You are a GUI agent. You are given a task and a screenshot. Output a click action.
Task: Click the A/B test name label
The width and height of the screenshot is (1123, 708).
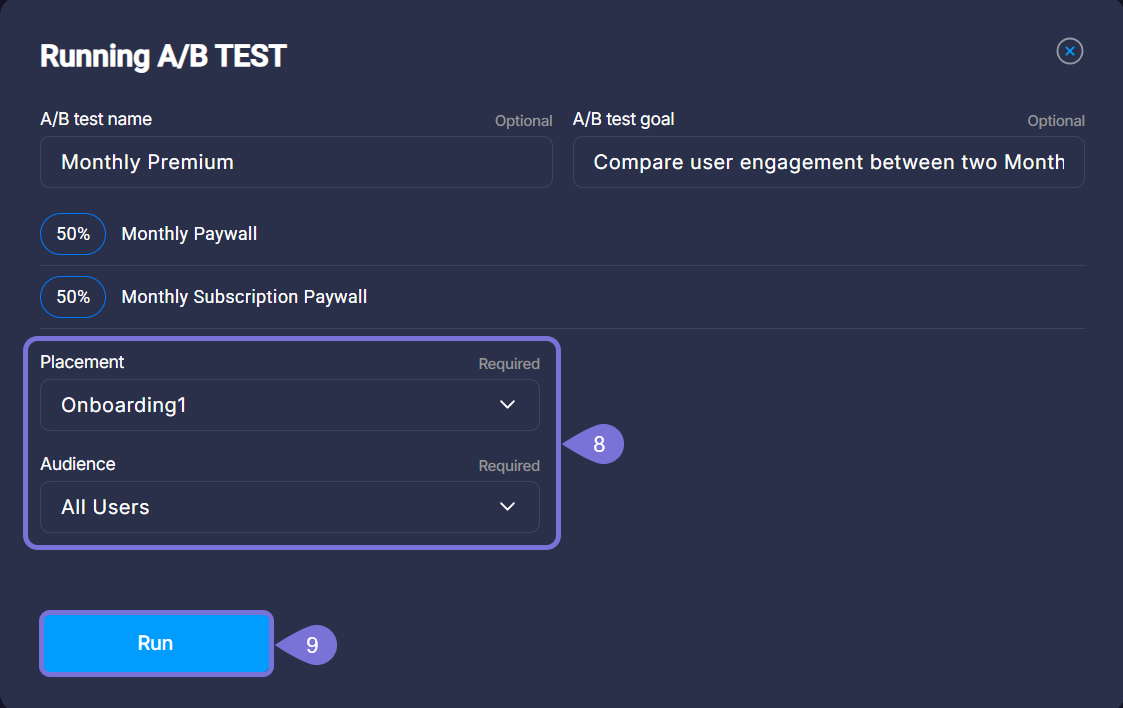(x=96, y=119)
